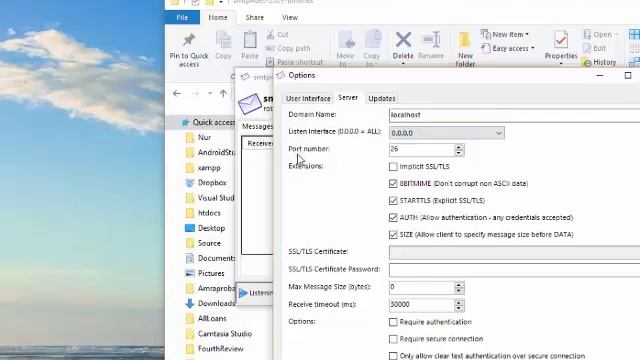The image size is (640, 360).
Task: Enable Require authentication checkbox
Action: 393,322
